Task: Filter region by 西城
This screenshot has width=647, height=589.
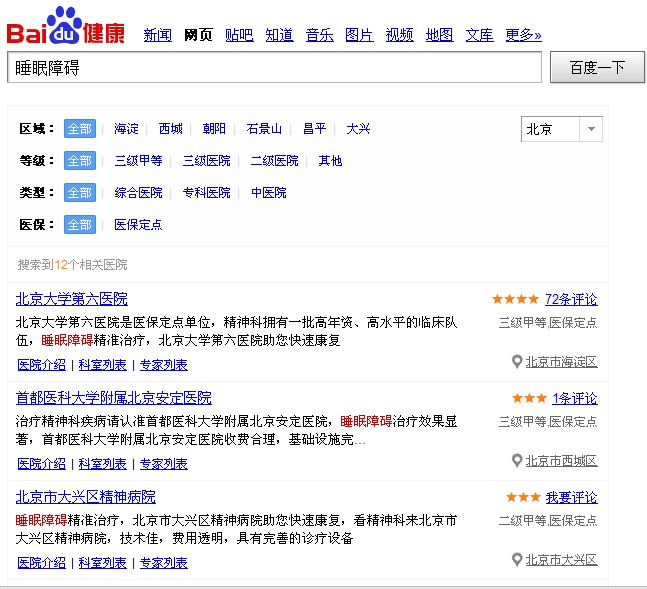Action: coord(170,129)
